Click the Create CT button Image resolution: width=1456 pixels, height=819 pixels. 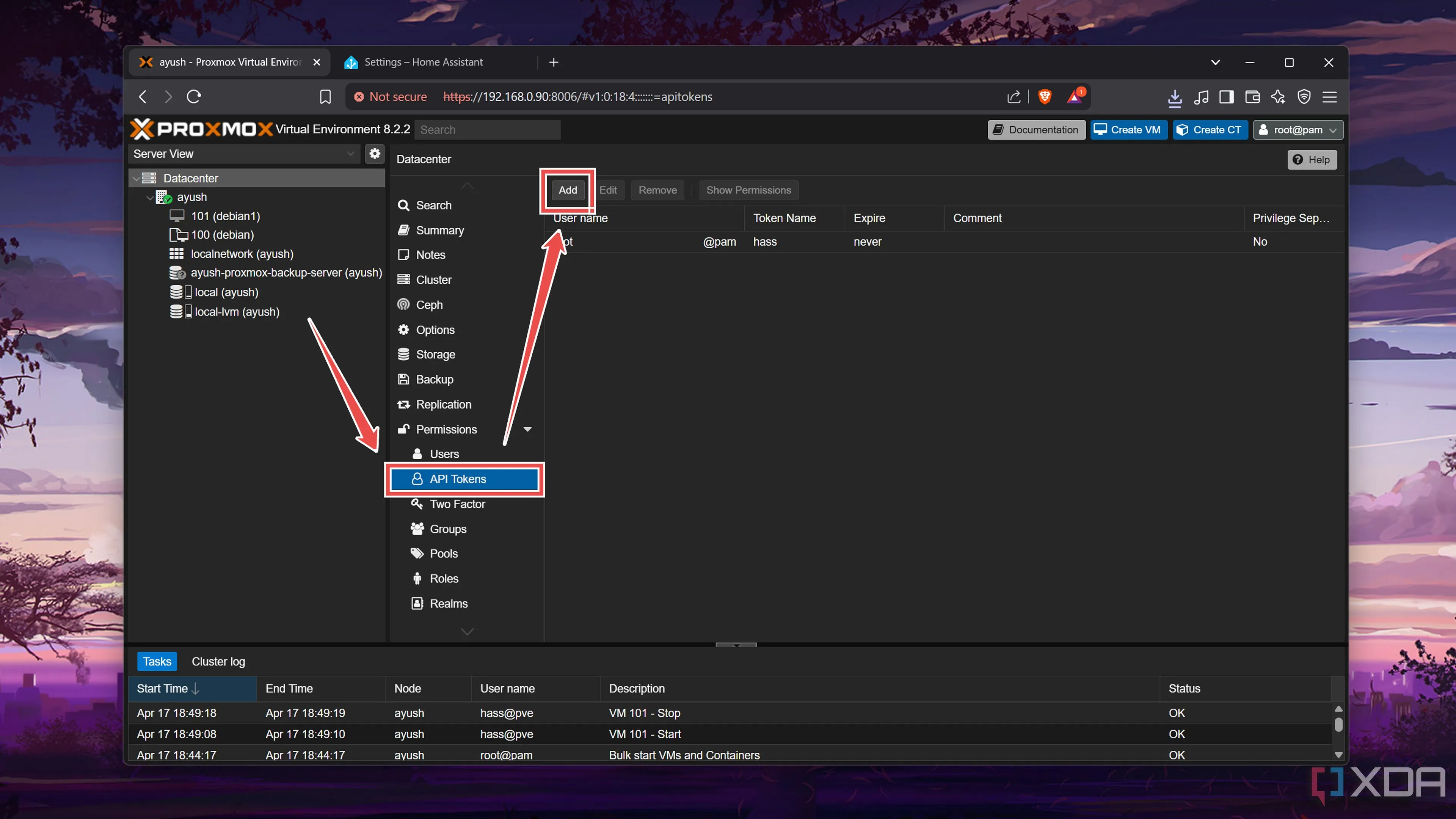point(1210,129)
